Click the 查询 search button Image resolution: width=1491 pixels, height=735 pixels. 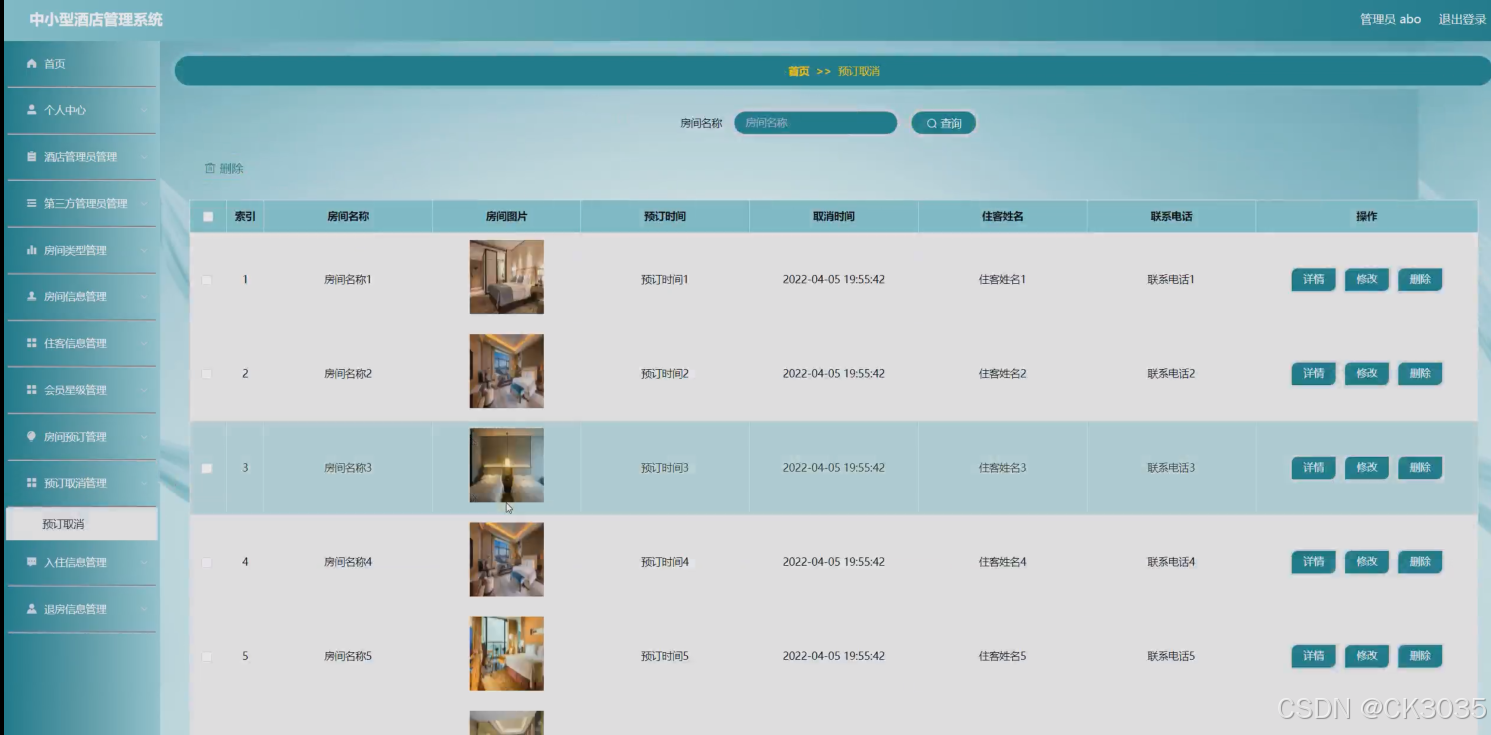(x=943, y=123)
